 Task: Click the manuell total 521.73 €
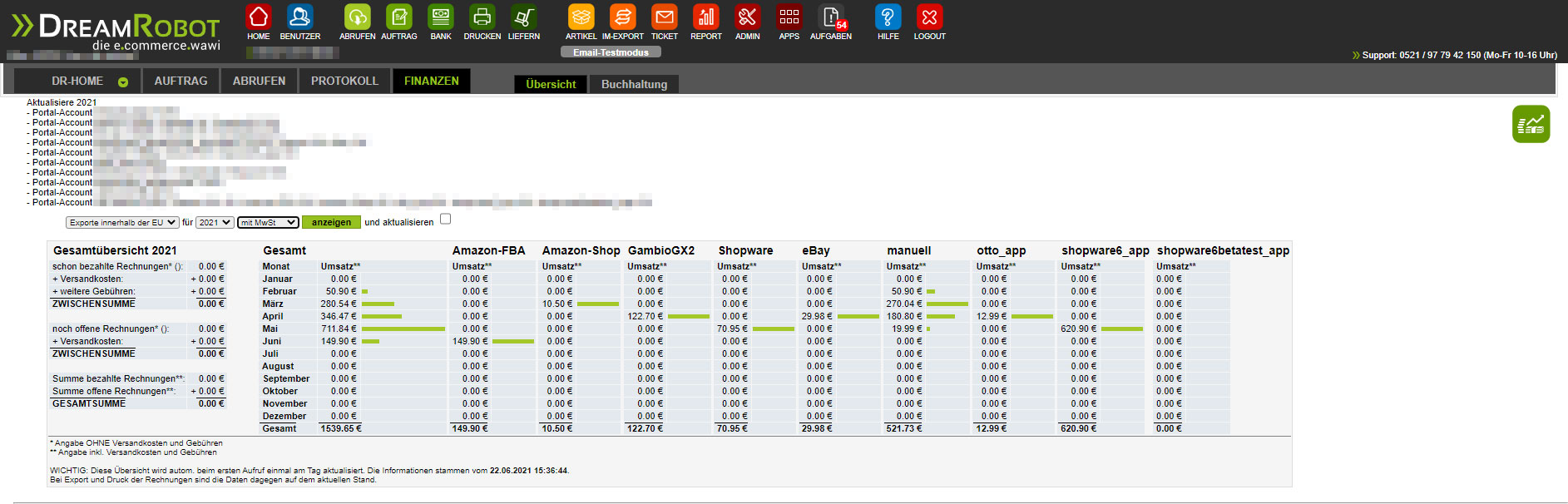tap(904, 428)
